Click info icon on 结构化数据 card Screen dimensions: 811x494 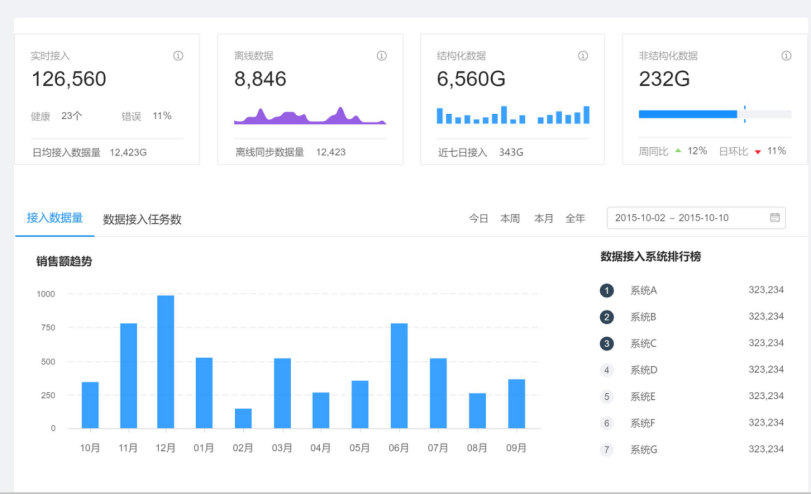pyautogui.click(x=583, y=56)
